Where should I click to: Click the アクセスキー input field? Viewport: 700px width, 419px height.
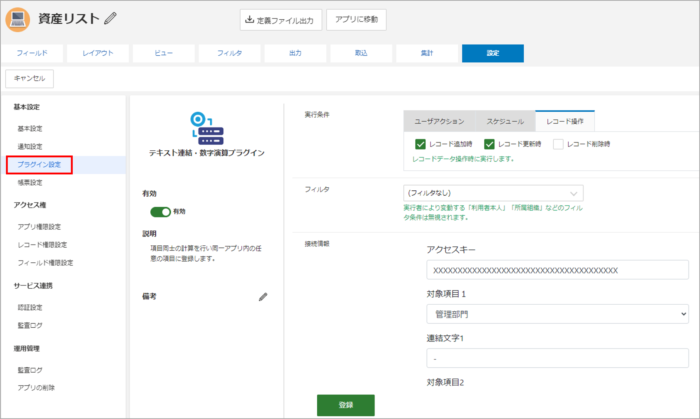[557, 270]
